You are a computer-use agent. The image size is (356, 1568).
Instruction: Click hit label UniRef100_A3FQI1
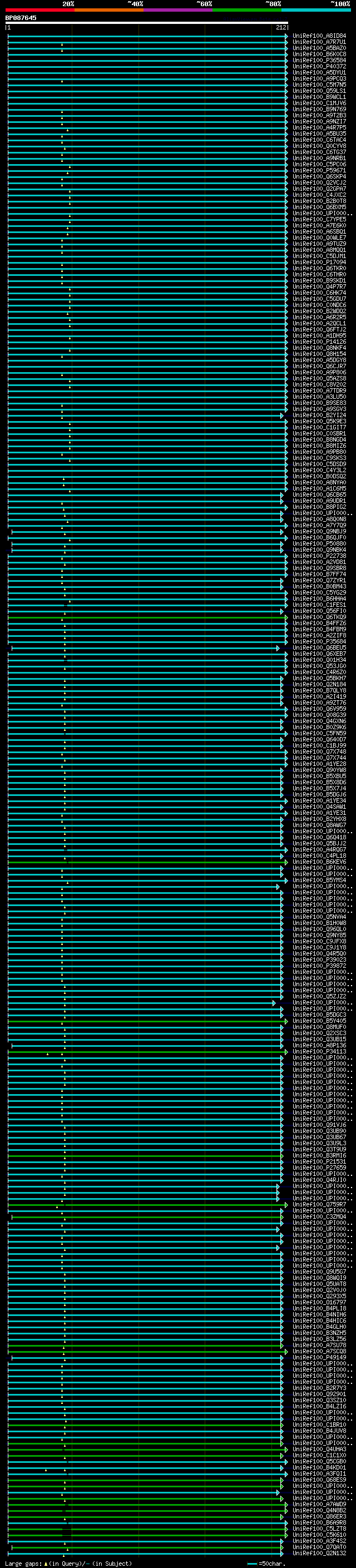coord(319,1473)
